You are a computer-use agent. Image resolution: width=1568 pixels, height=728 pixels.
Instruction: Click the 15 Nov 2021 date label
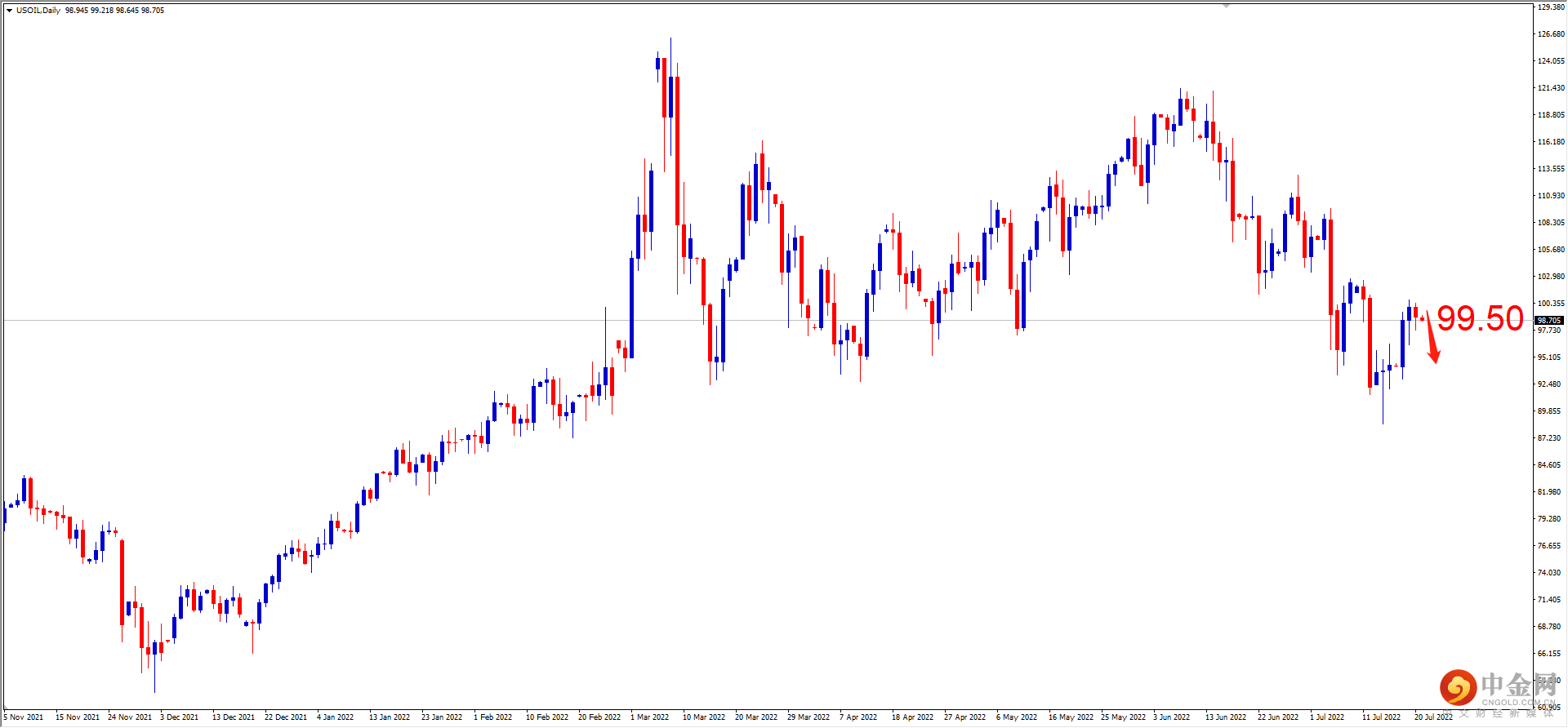coord(78,717)
